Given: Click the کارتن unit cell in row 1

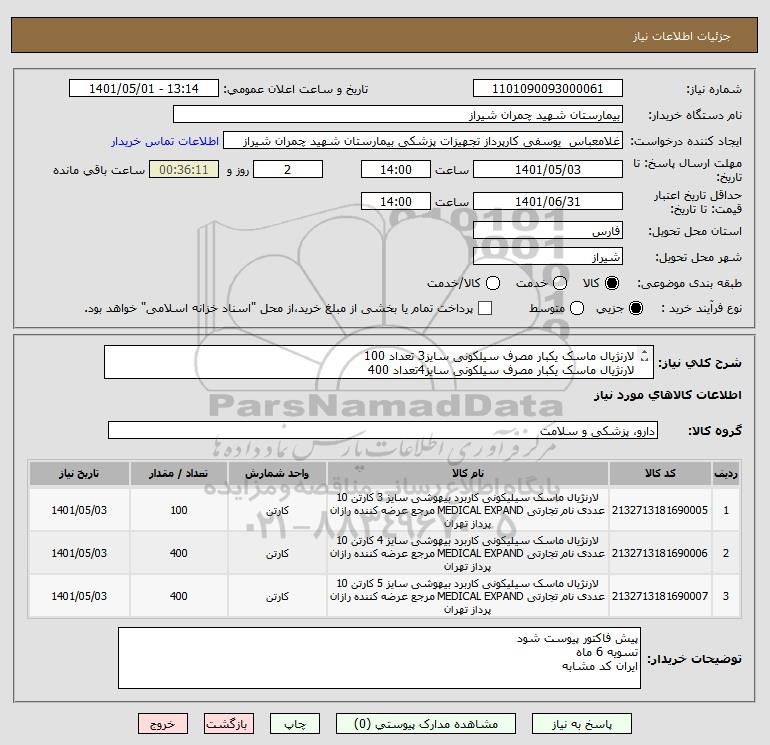Looking at the screenshot, I should [x=277, y=511].
